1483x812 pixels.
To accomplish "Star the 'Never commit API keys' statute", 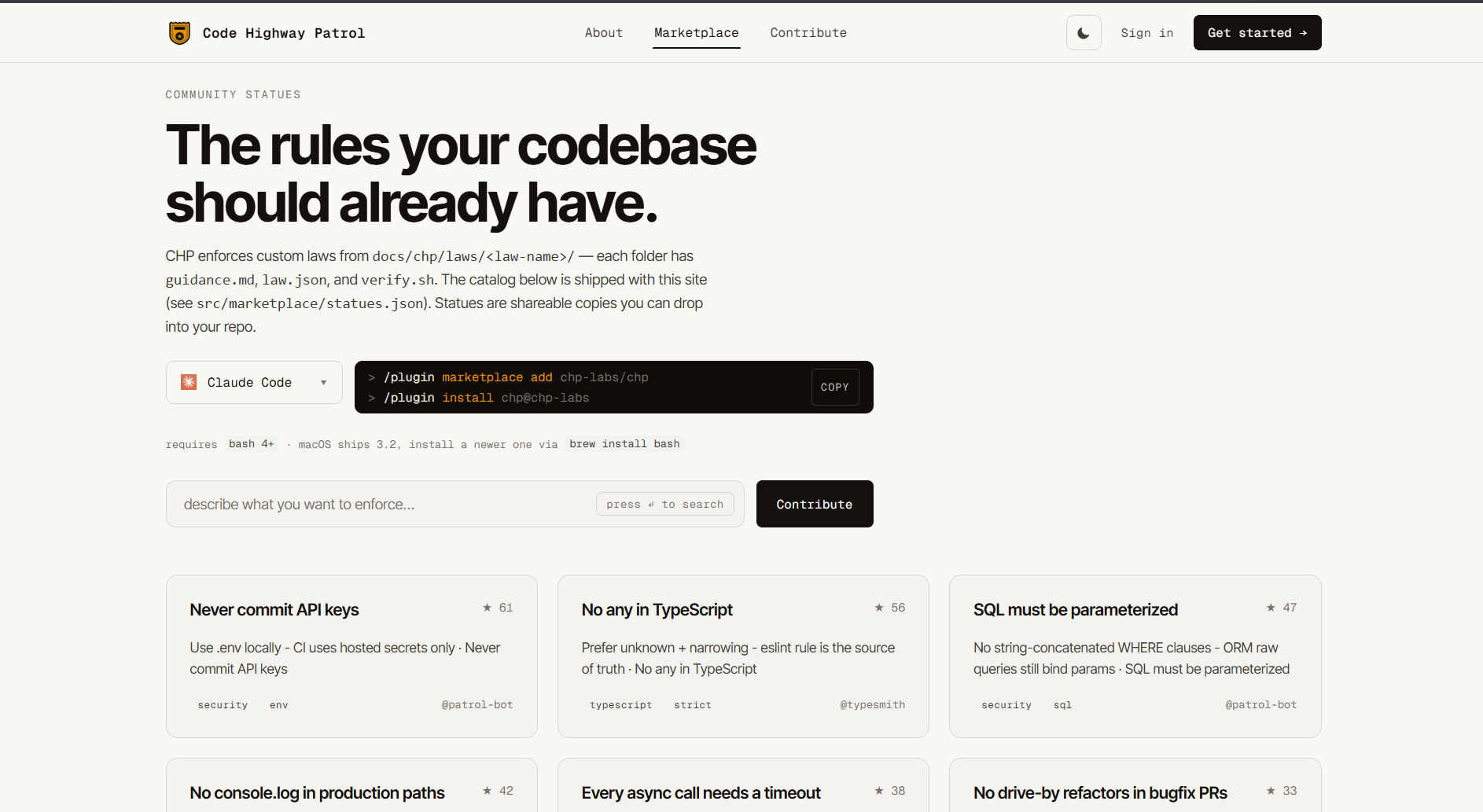I will point(498,608).
